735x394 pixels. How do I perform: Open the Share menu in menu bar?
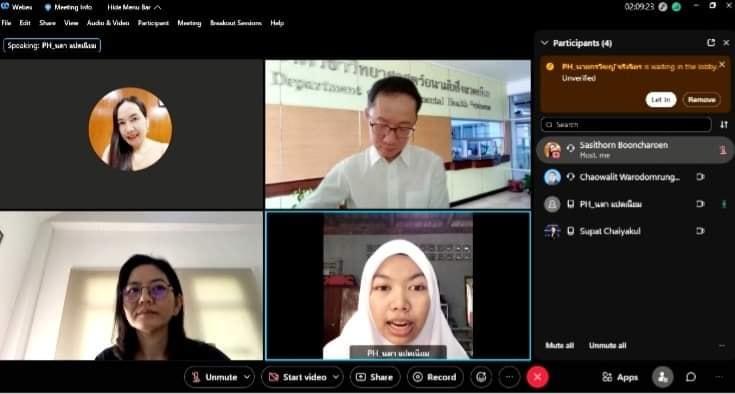pos(47,22)
